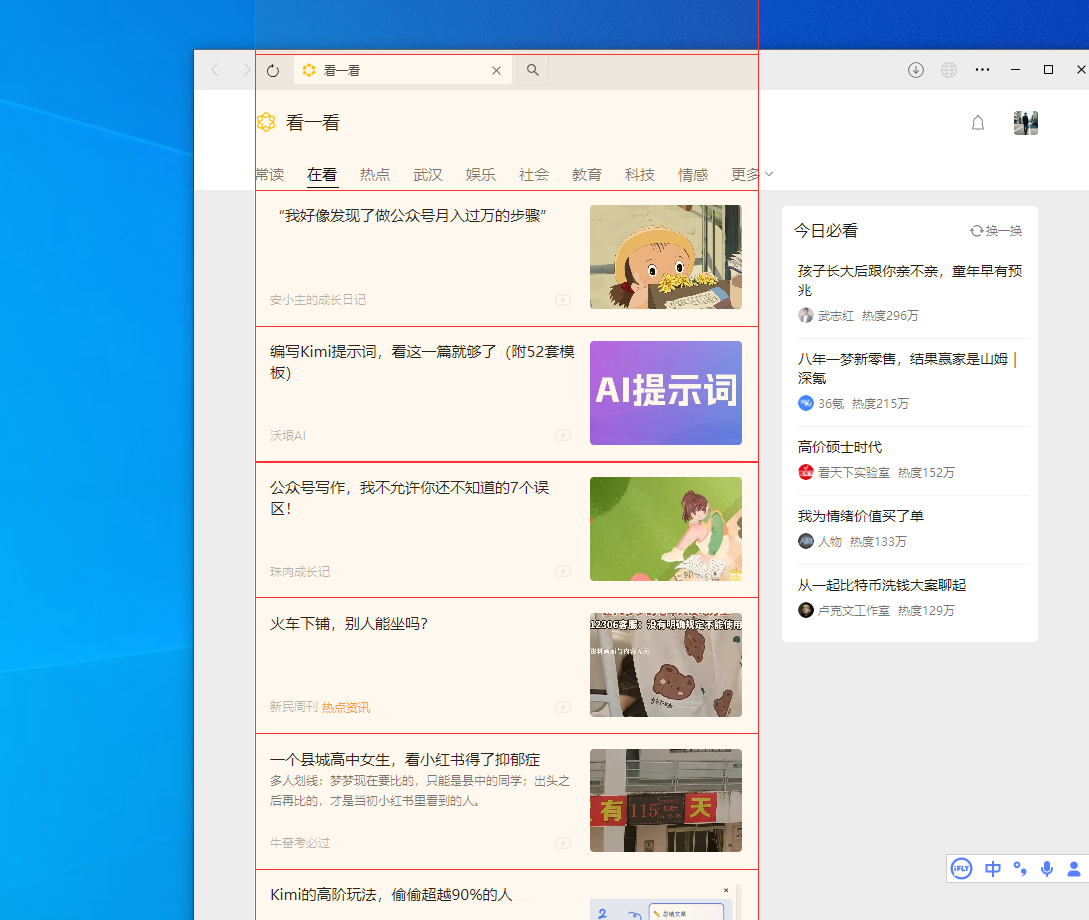1089x920 pixels.
Task: Open the article 高价硕士时代
Action: pos(840,447)
